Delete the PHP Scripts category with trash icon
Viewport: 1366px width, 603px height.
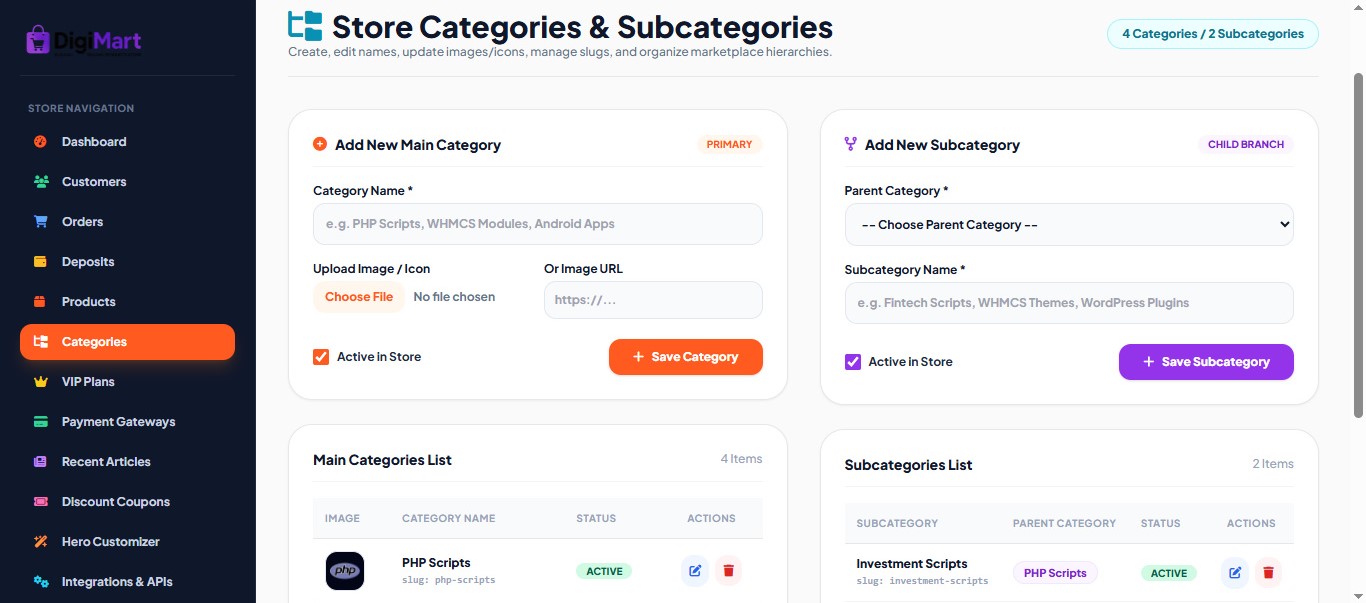[x=728, y=571]
